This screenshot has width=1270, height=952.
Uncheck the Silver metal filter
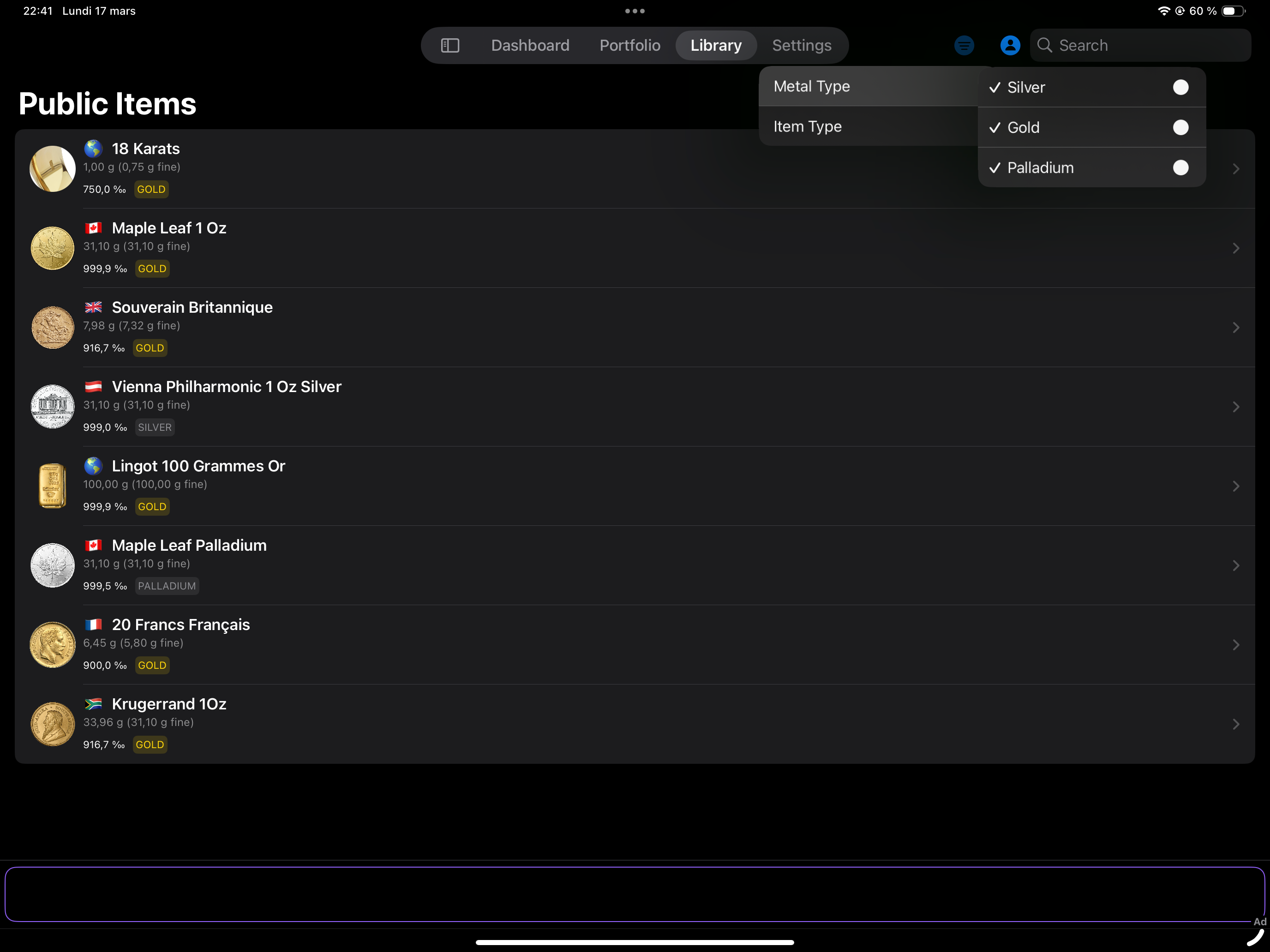point(1091,87)
